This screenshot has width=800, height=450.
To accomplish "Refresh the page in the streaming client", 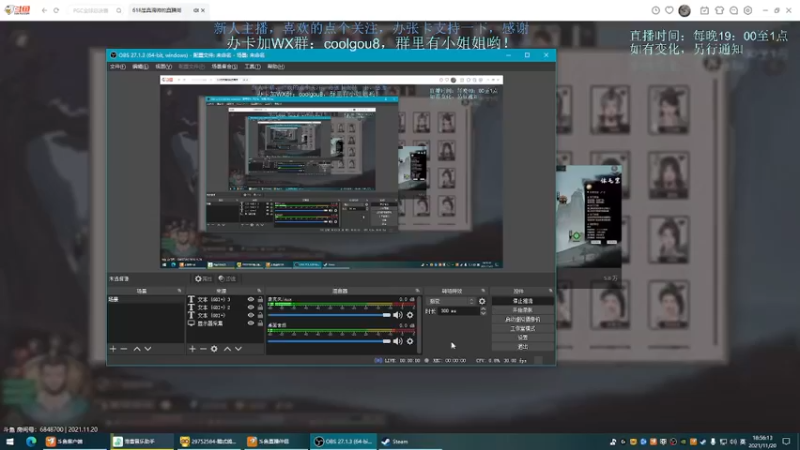I will pyautogui.click(x=56, y=10).
